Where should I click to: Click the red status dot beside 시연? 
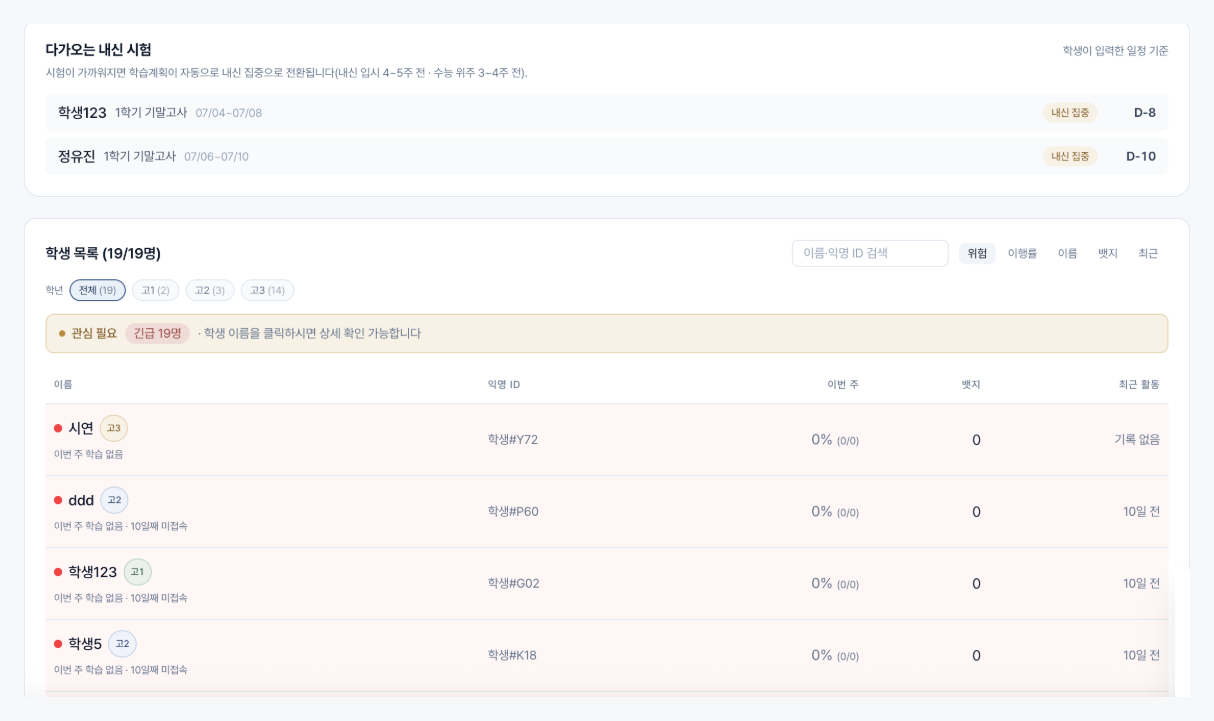tap(58, 428)
